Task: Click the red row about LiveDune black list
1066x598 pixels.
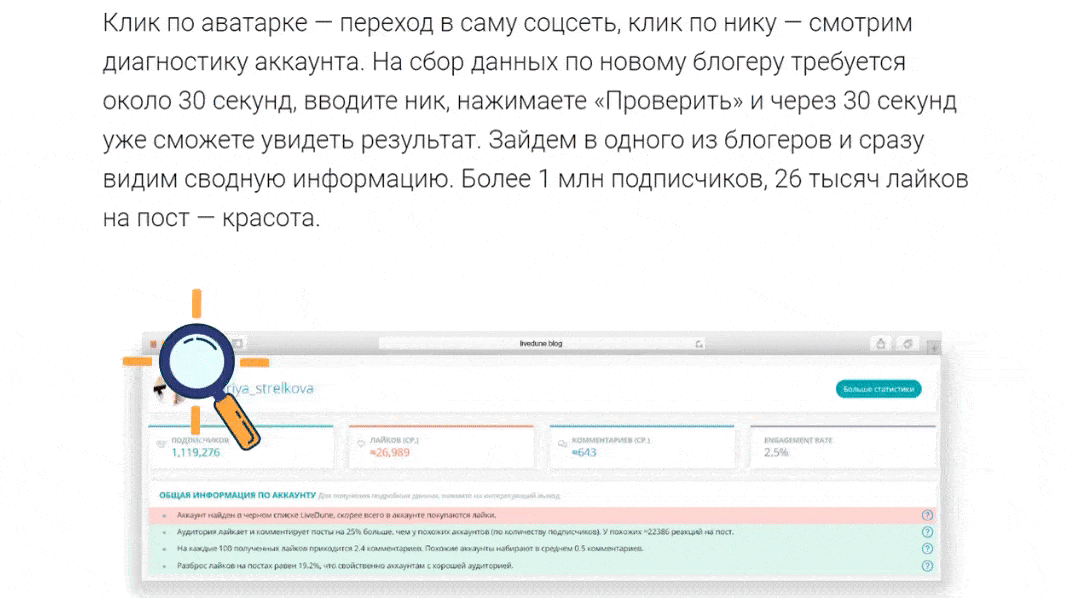Action: 543,515
